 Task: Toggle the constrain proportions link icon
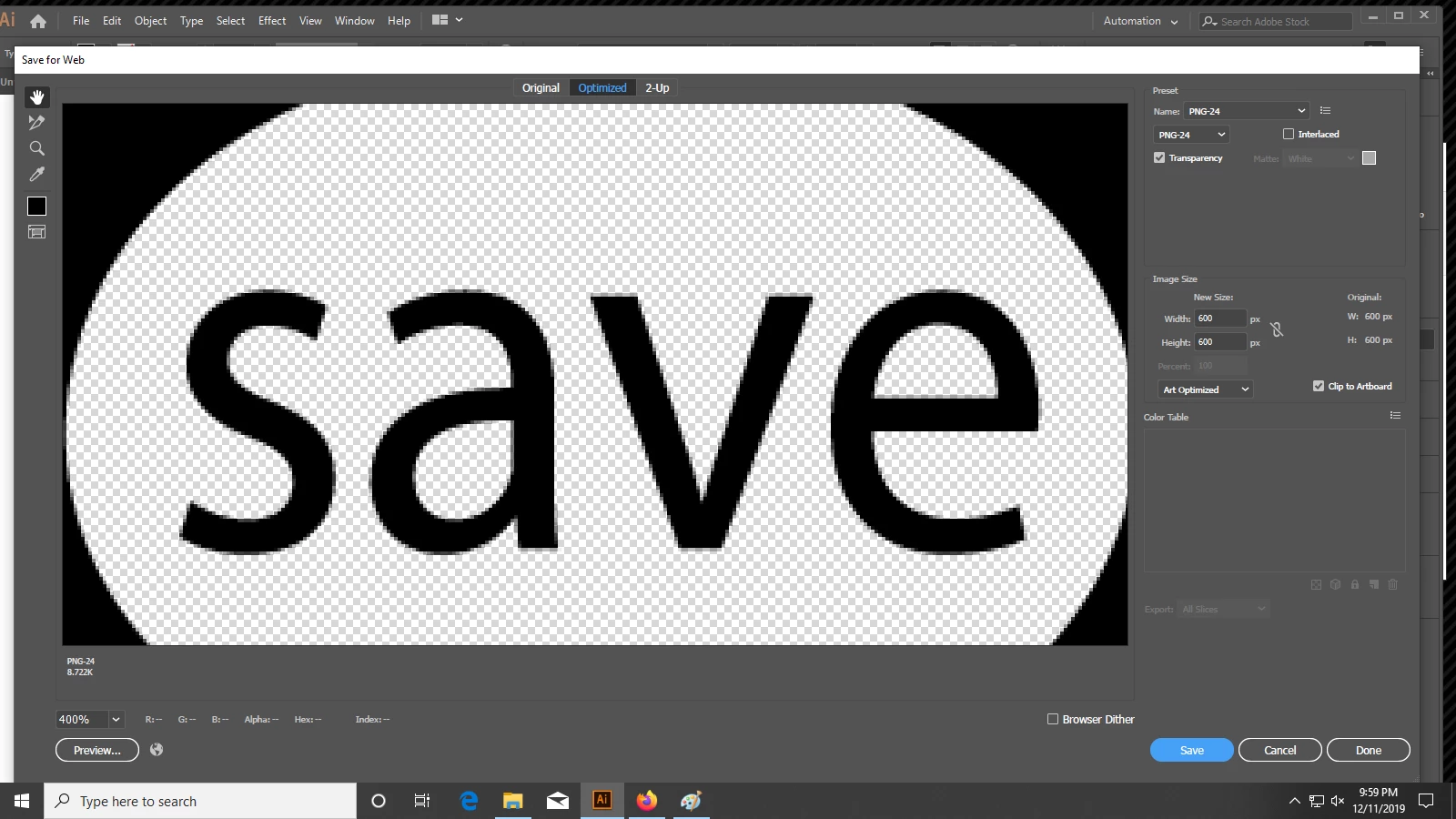[x=1277, y=329]
